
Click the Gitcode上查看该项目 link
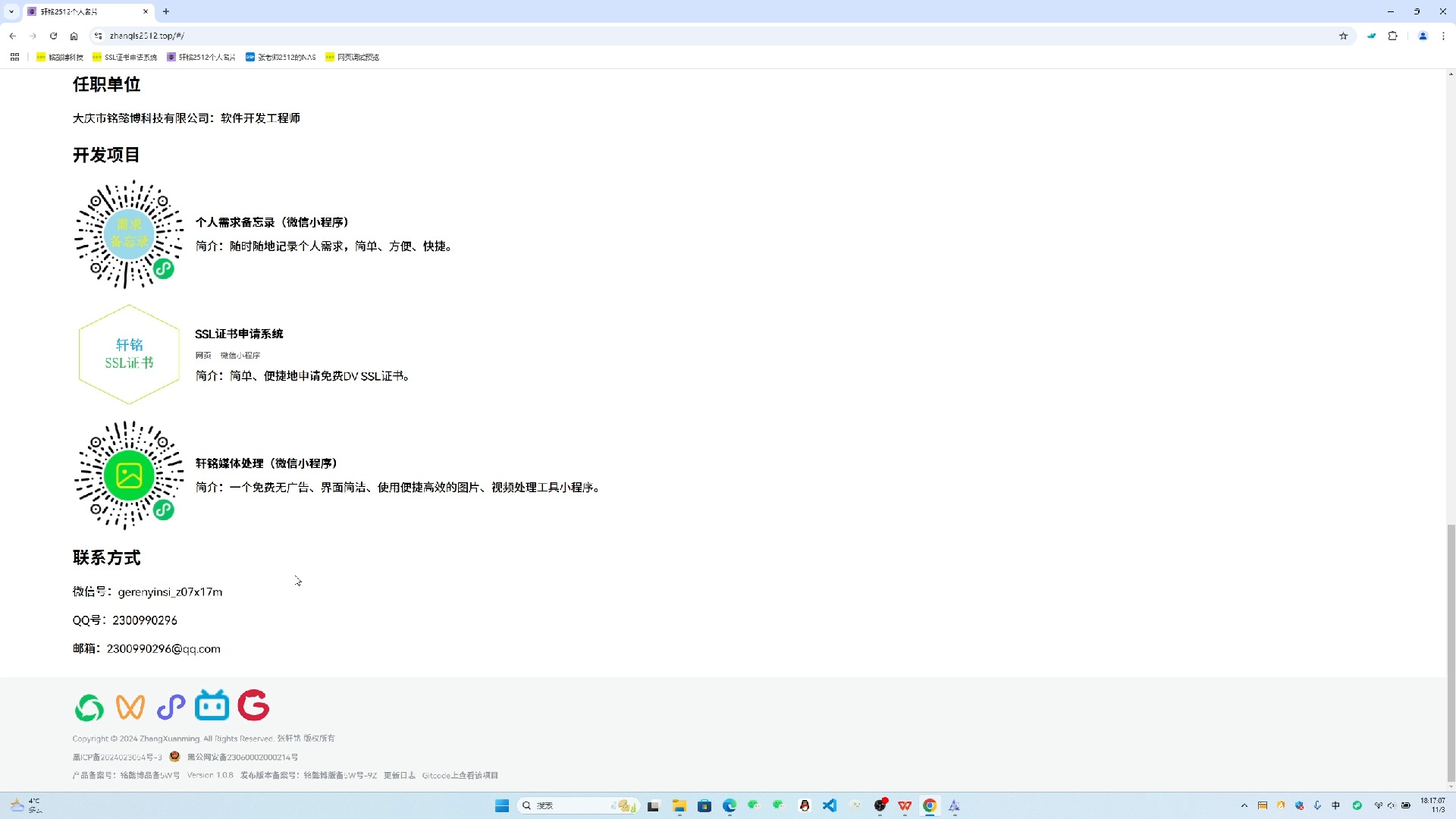460,775
